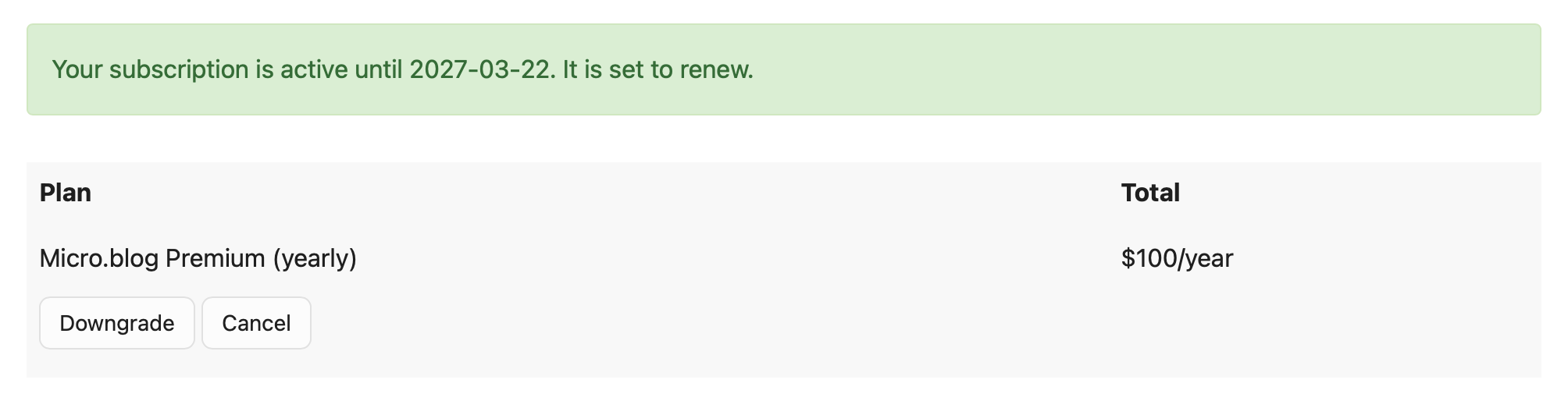Click the word "Premium" in the plan row
1568x401 pixels.
216,258
